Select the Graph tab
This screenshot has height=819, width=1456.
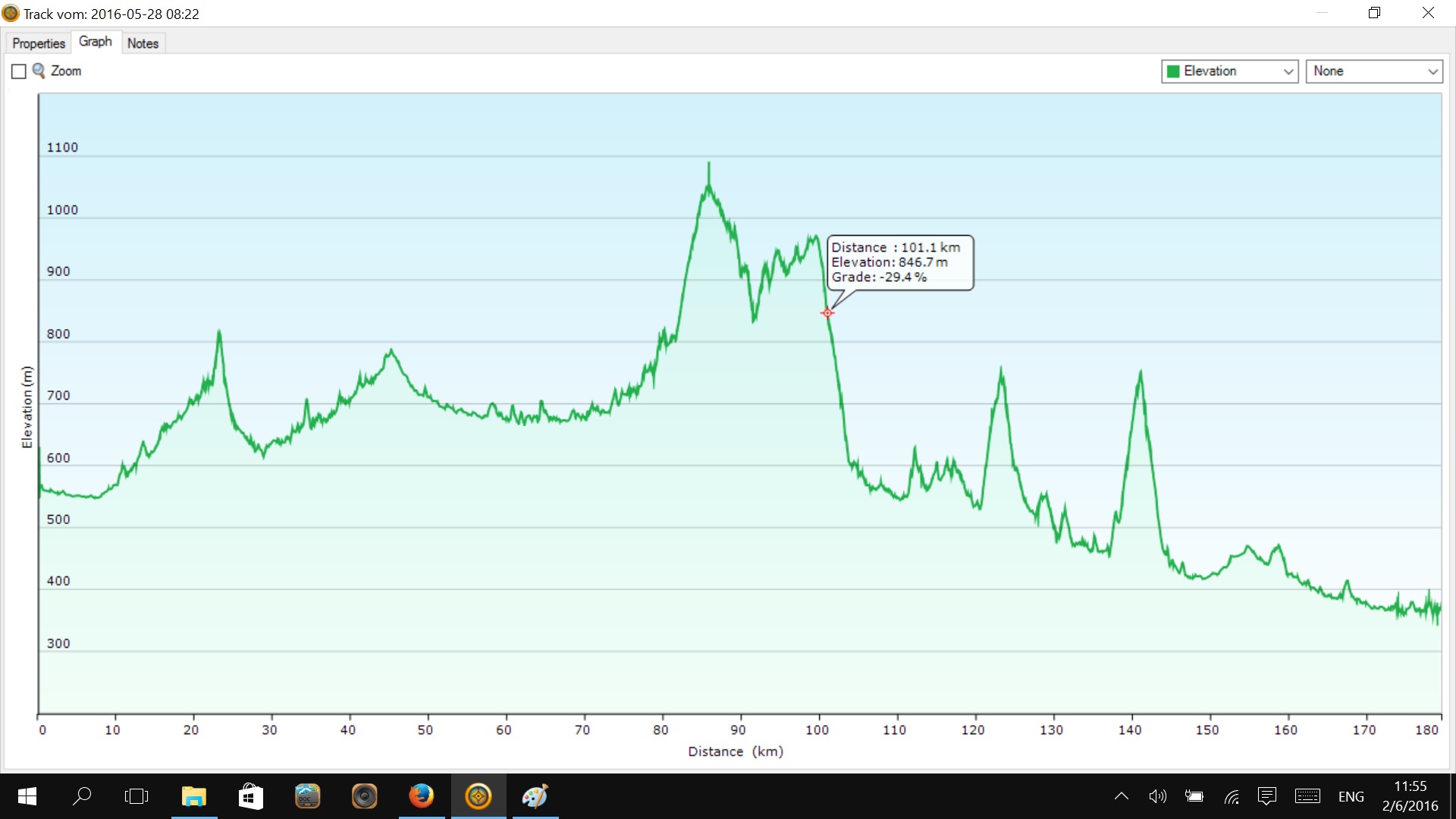click(x=96, y=42)
